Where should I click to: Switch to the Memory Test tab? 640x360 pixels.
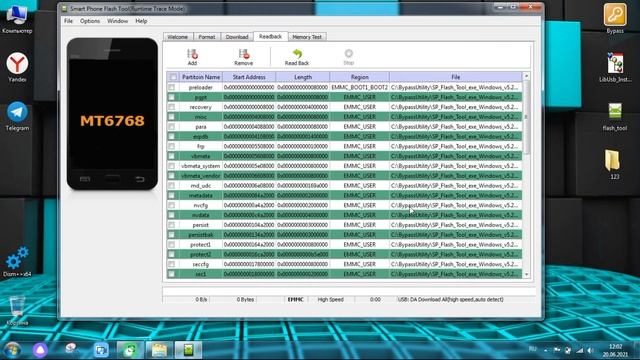[x=307, y=37]
